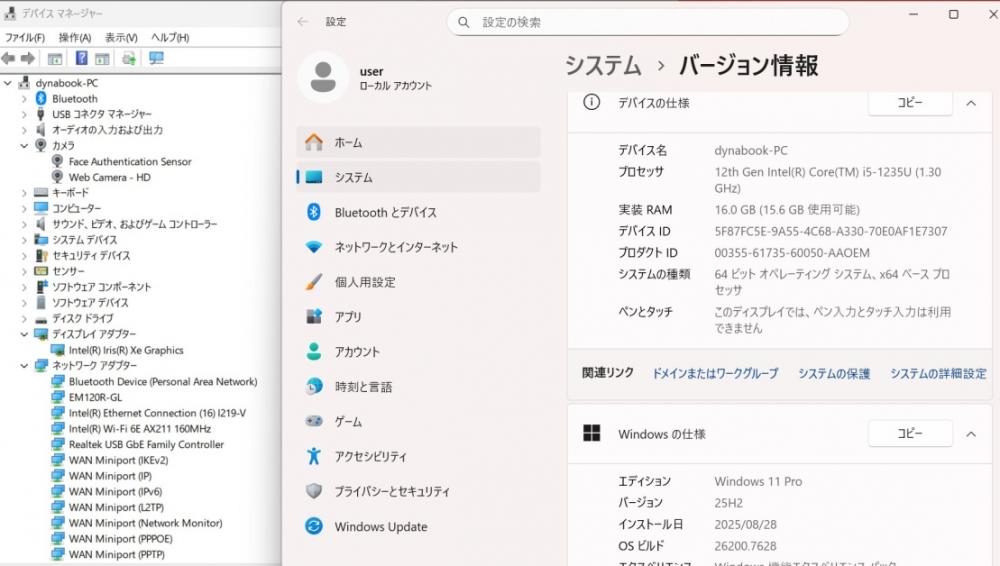Open アクセシビリティ settings page
The width and height of the screenshot is (1000, 566).
click(370, 457)
